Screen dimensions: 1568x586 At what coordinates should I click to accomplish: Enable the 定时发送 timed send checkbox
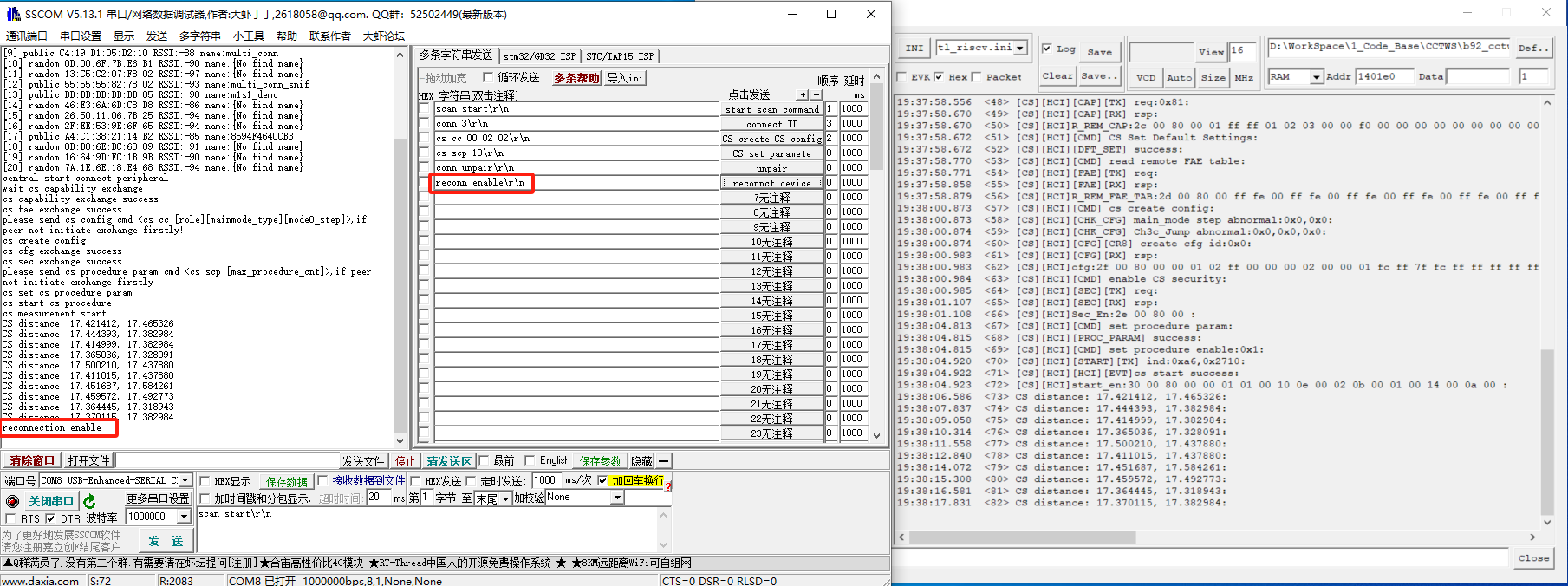point(472,481)
